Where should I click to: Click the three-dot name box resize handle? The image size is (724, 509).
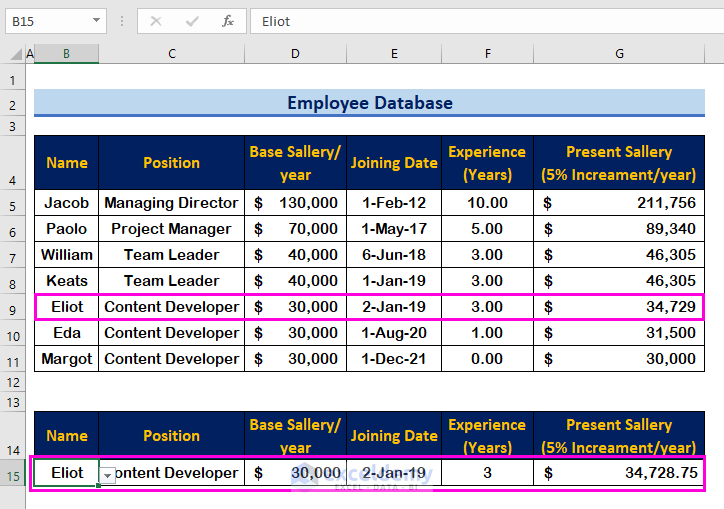121,20
